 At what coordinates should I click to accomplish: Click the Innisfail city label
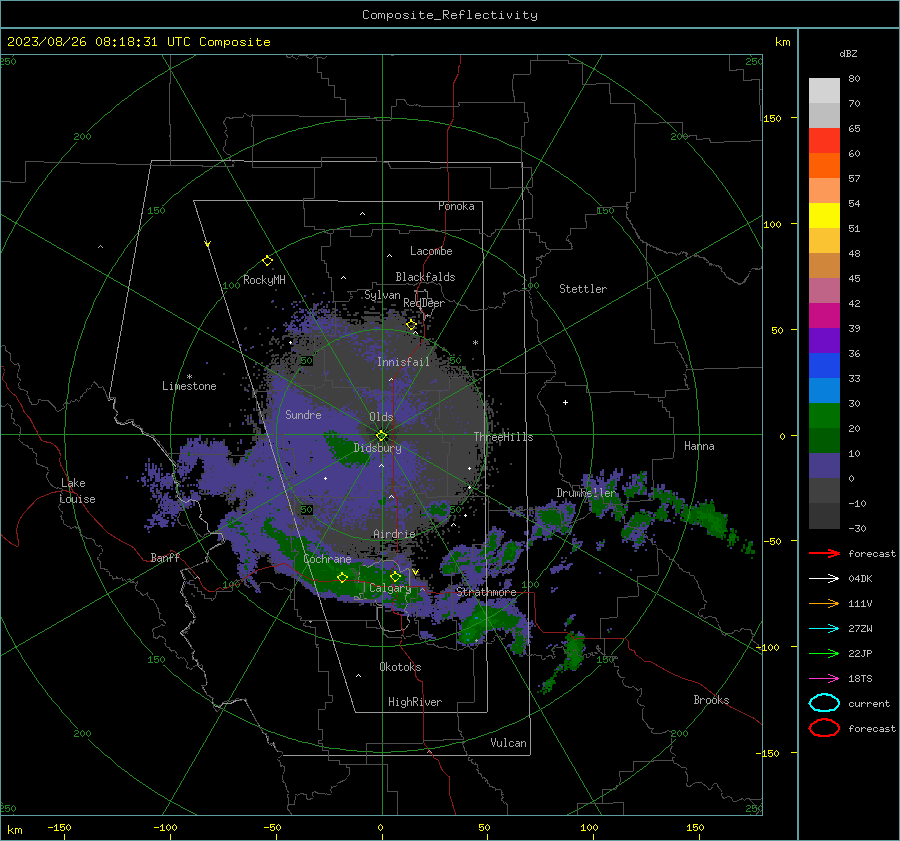point(403,362)
